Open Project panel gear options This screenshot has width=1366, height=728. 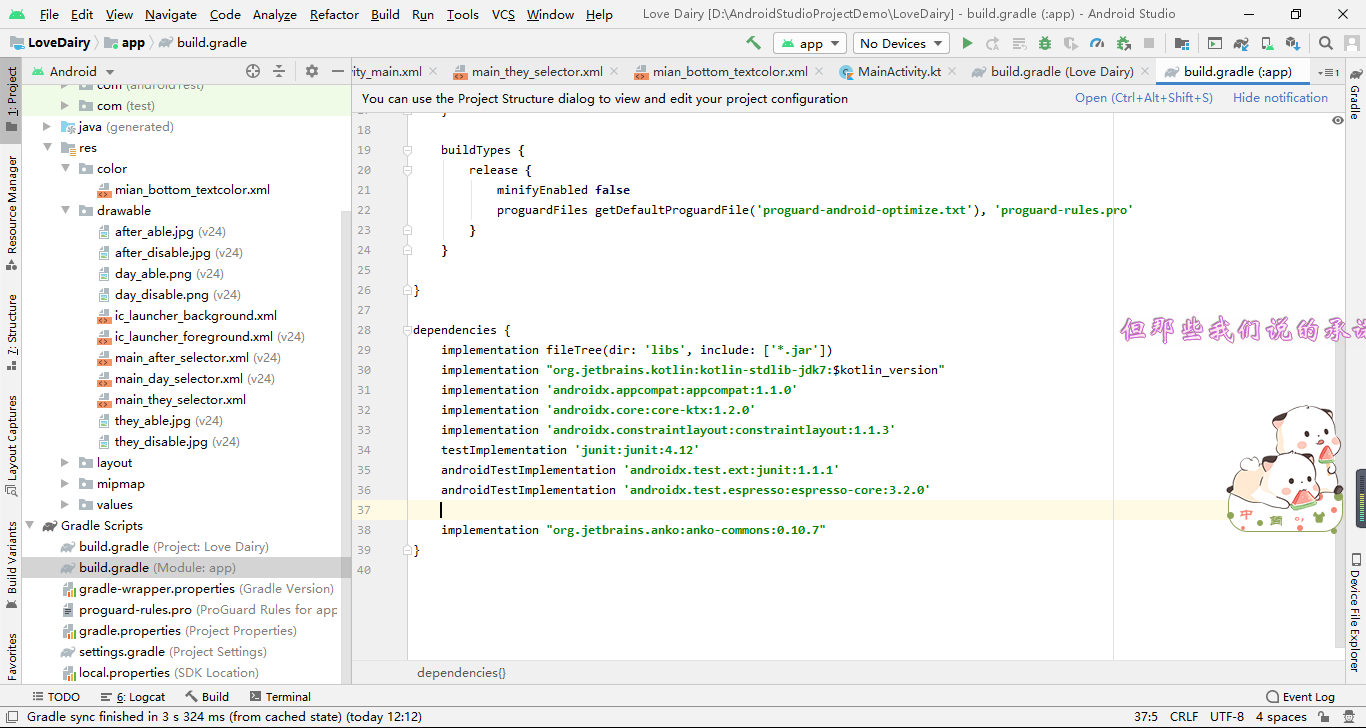point(311,71)
